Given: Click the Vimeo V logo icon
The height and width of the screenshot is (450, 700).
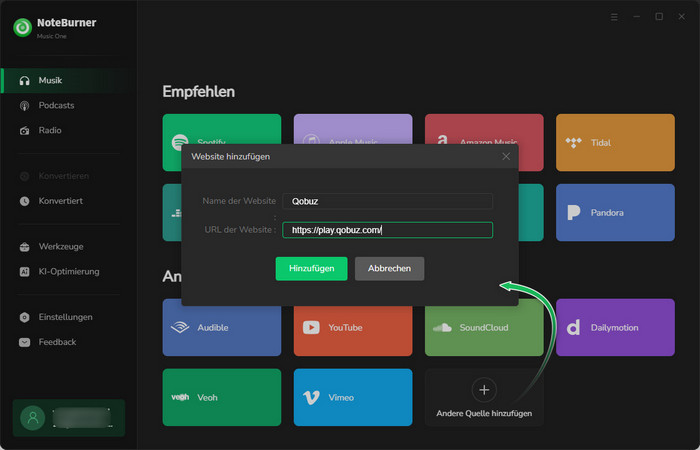Looking at the screenshot, I should [311, 397].
